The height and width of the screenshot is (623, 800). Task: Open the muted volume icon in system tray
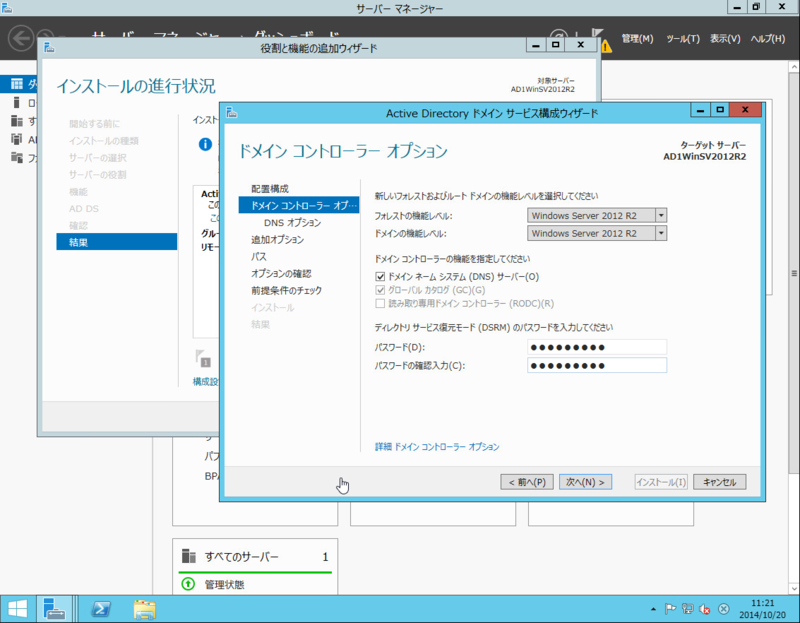[705, 609]
